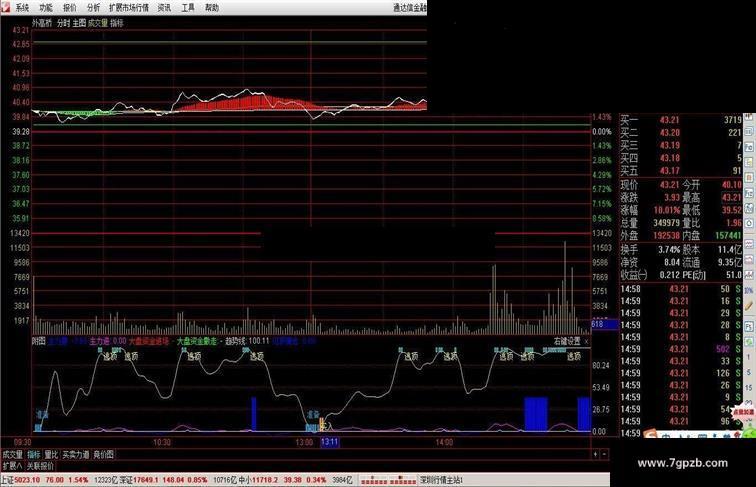756x487 pixels.
Task: Select 指标 in chart header
Action: coord(117,23)
